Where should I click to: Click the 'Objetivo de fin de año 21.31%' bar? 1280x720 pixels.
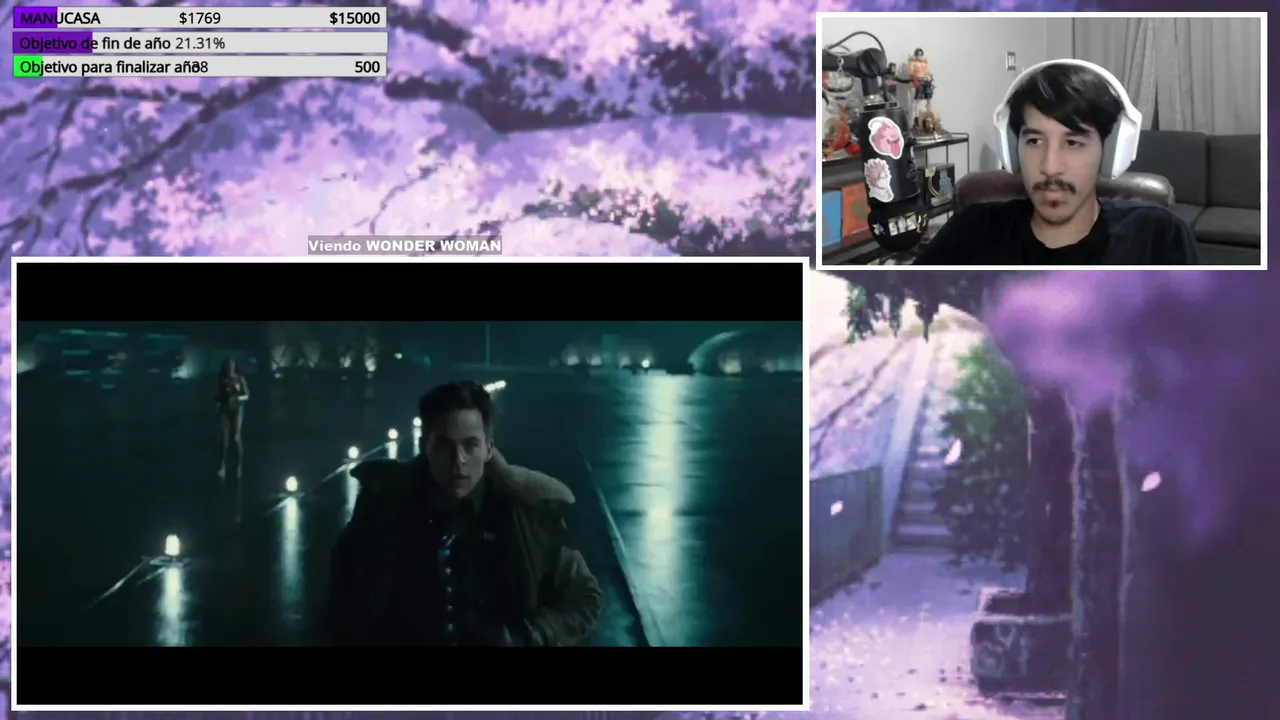pyautogui.click(x=199, y=43)
